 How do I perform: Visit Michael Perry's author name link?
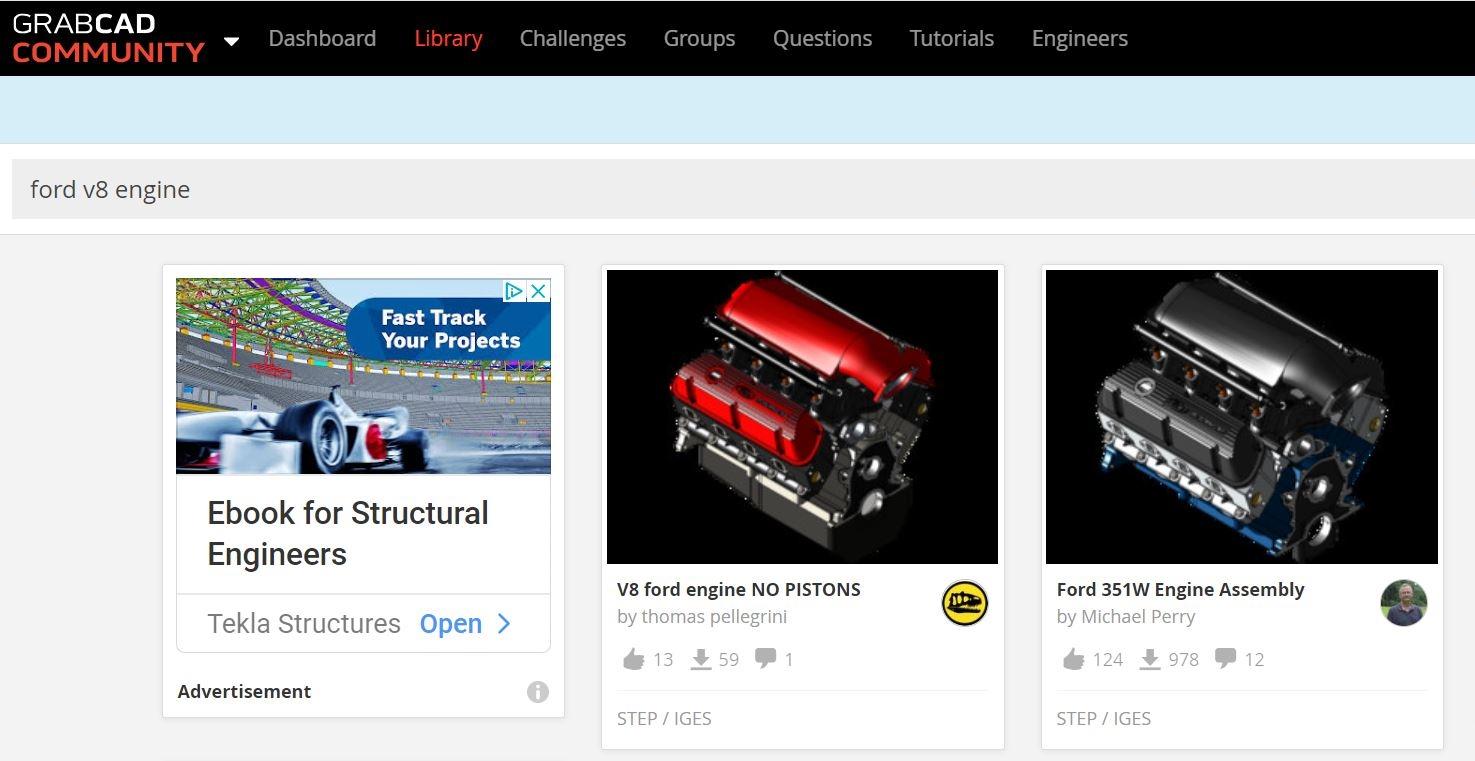[1138, 617]
